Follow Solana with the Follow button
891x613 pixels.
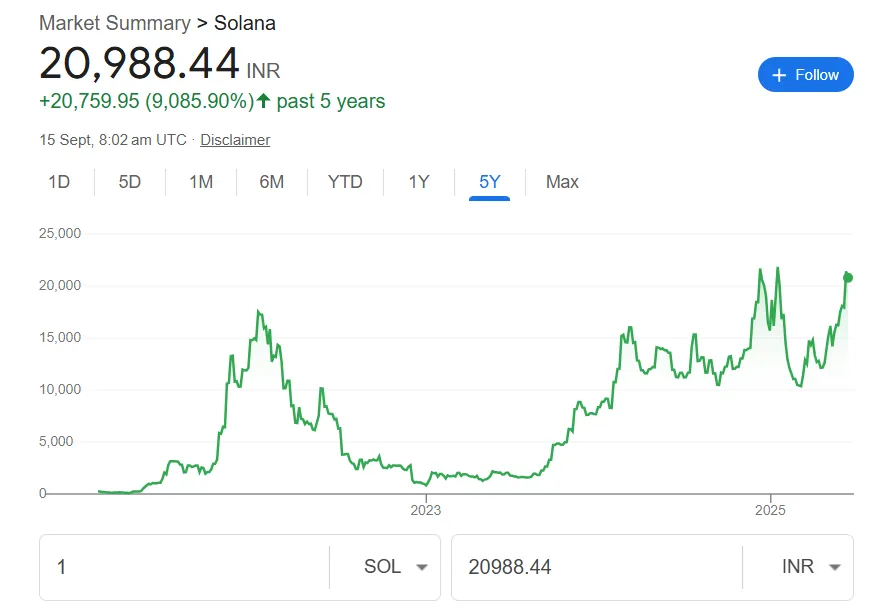(806, 74)
